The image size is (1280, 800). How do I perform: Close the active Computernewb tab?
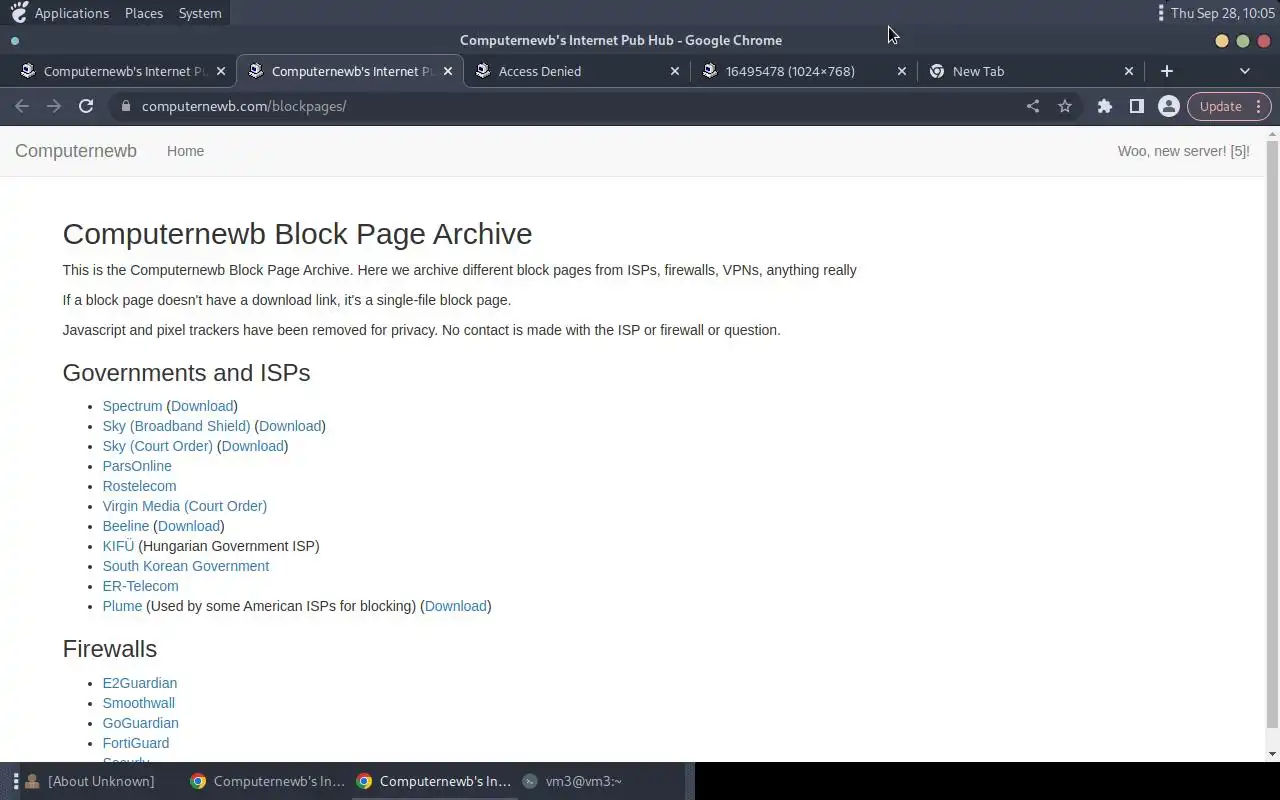coord(448,71)
